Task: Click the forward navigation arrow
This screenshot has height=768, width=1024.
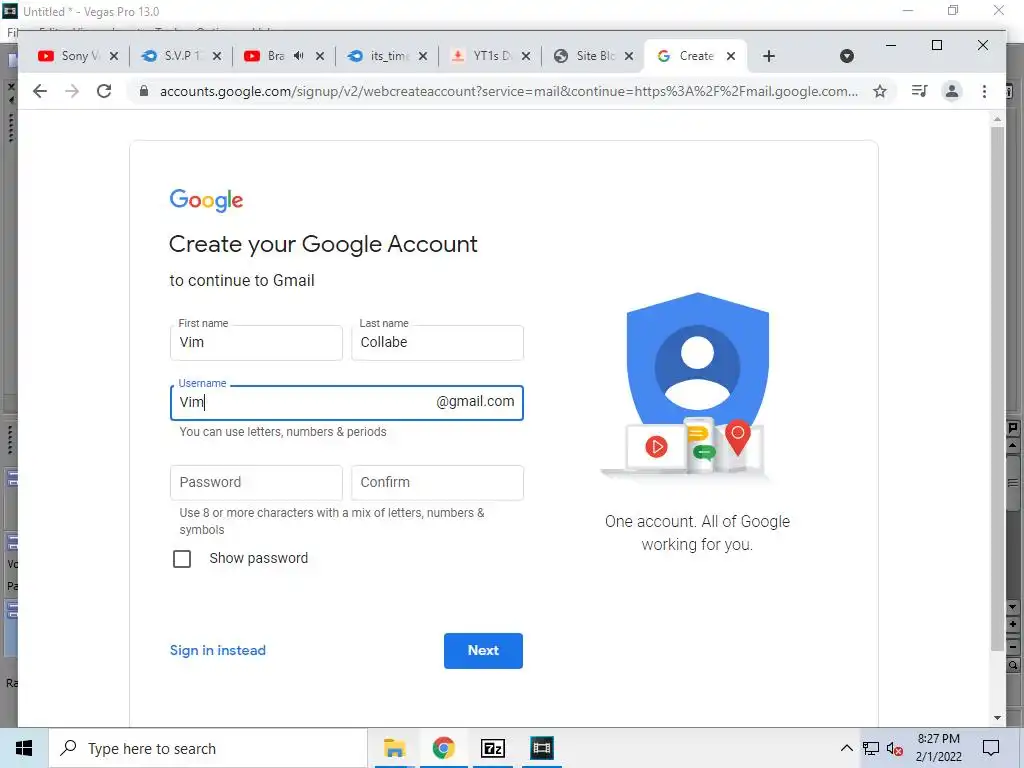Action: pos(72,91)
